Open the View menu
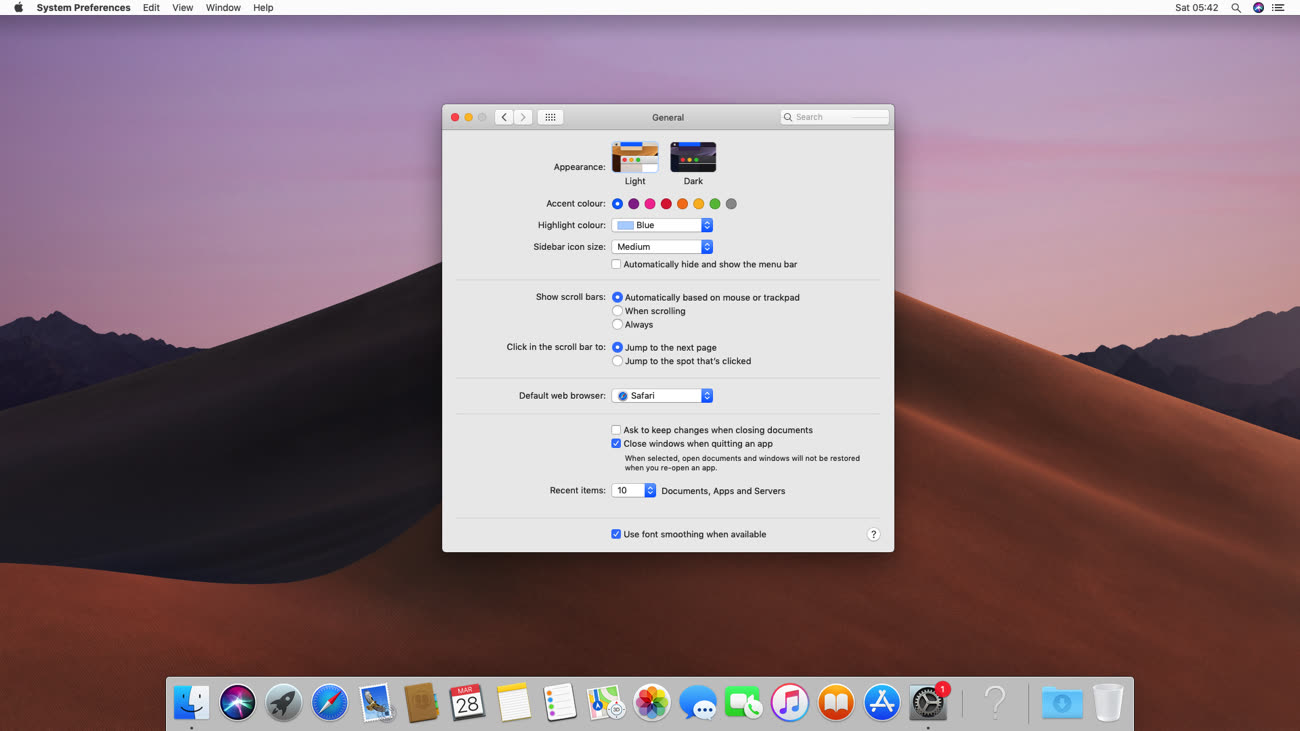The image size is (1300, 731). [182, 8]
